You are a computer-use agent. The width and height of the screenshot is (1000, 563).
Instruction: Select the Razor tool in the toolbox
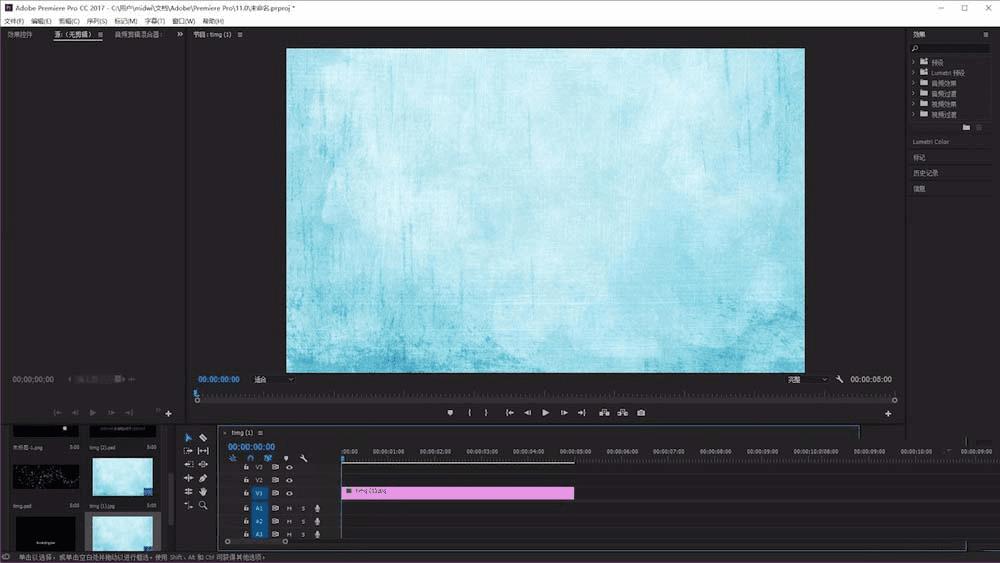[x=203, y=438]
